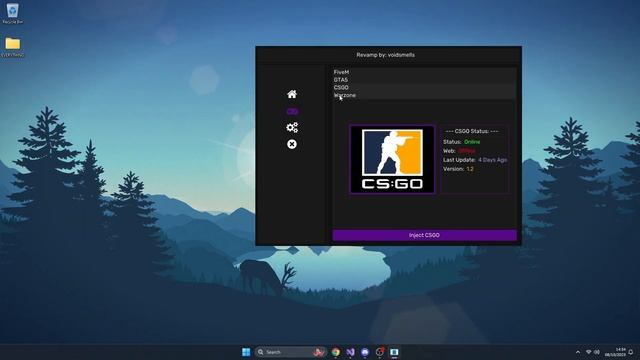
Task: Click the 'CSGO Status' heading
Action: (x=471, y=131)
